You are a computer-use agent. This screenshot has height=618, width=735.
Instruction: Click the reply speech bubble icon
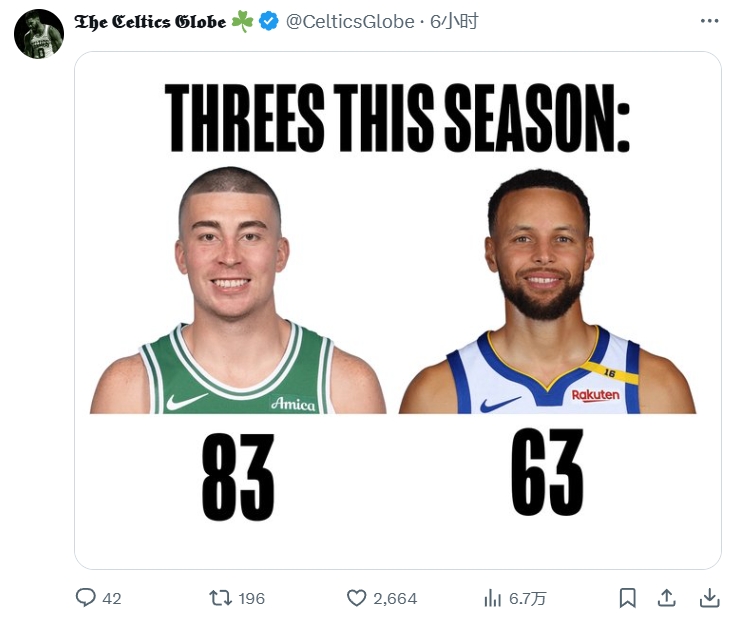click(86, 598)
